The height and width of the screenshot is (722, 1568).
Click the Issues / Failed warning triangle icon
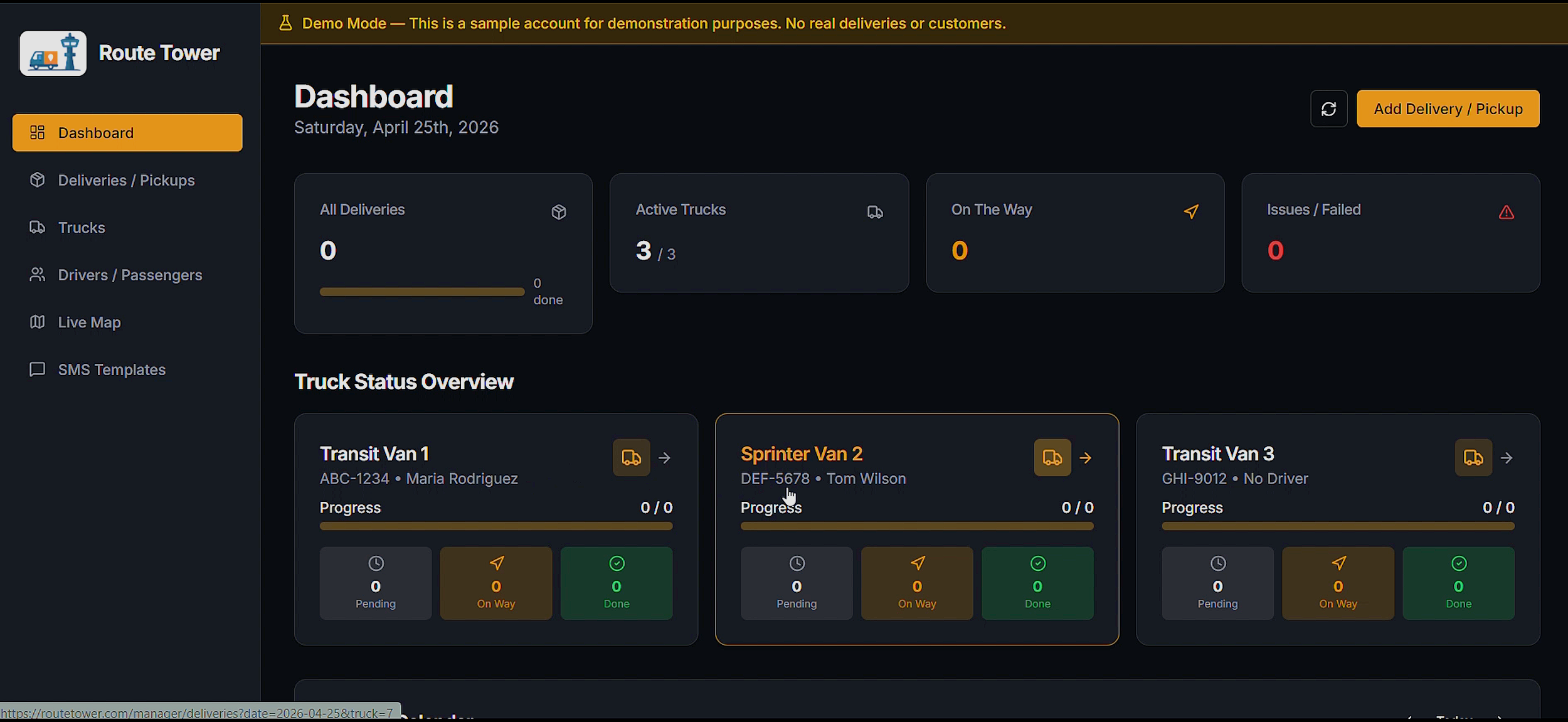click(x=1506, y=213)
